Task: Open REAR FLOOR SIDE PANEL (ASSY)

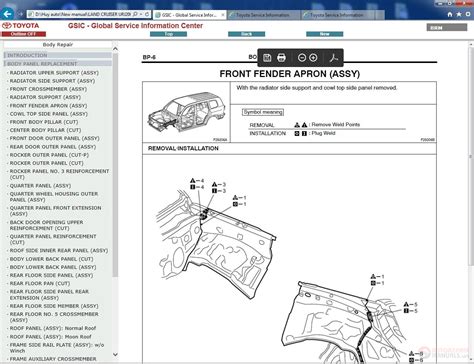Action: [x=51, y=275]
